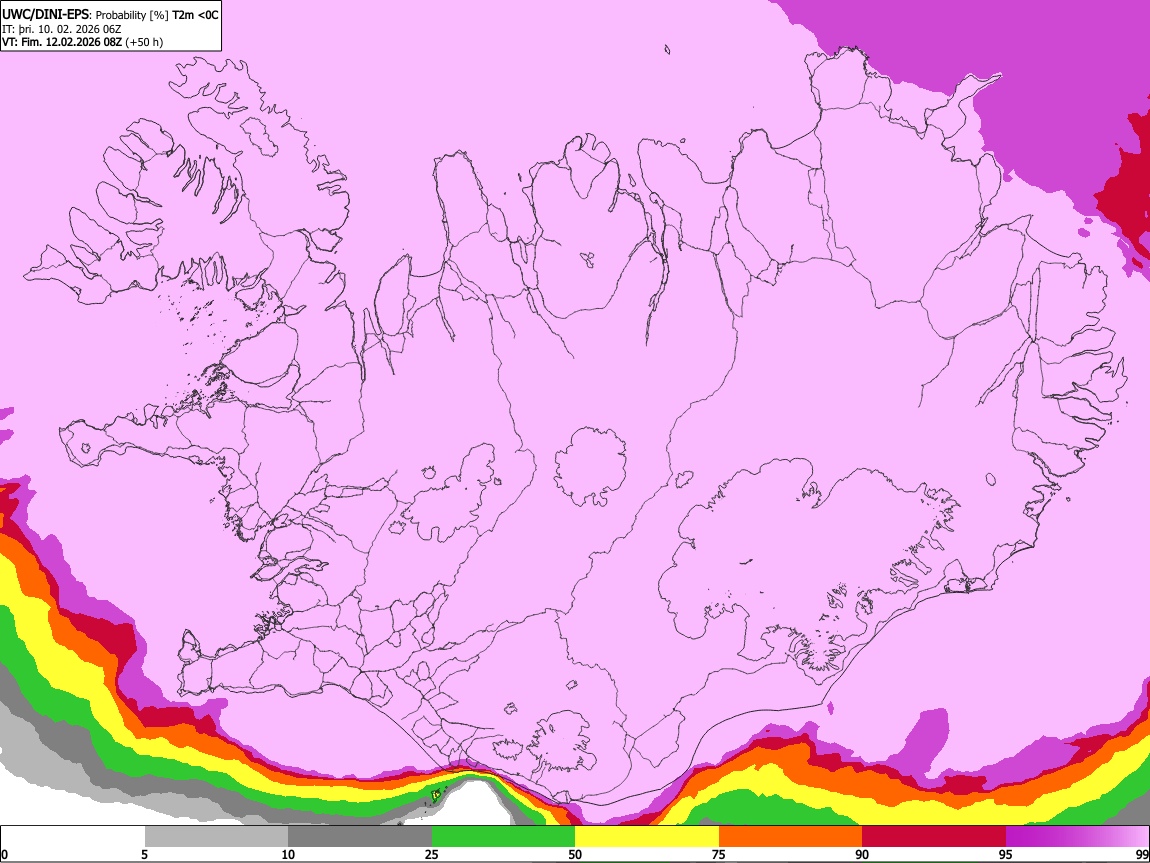Image resolution: width=1150 pixels, height=863 pixels.
Task: Click the legend value '50'
Action: coord(575,854)
